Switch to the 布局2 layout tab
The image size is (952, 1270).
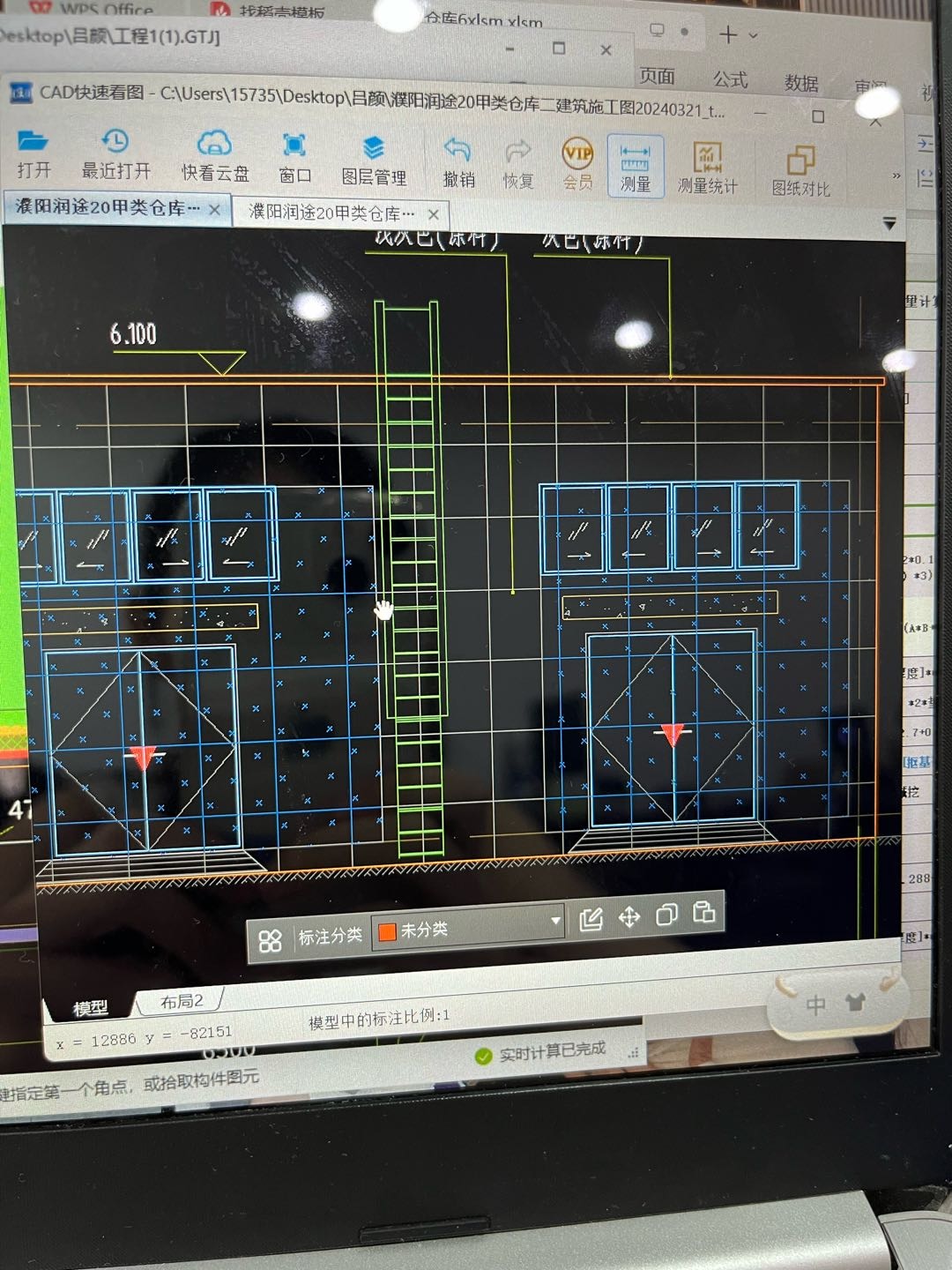(x=182, y=1001)
